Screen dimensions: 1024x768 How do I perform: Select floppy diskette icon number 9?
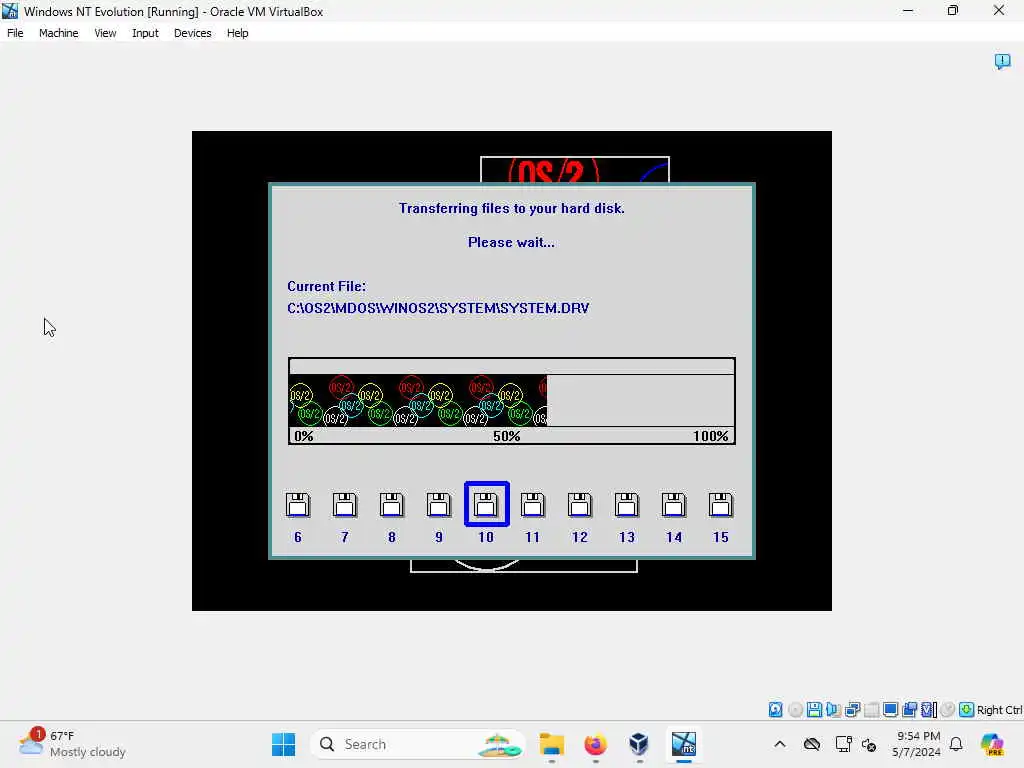439,505
